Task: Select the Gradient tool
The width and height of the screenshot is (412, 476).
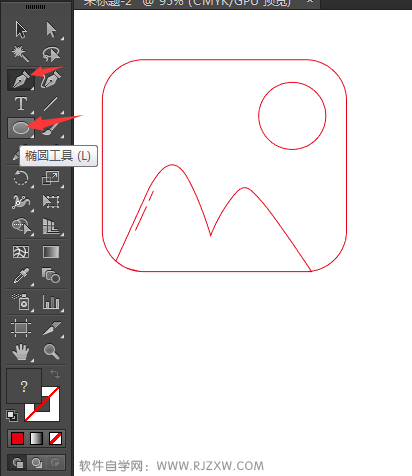Action: [x=51, y=252]
